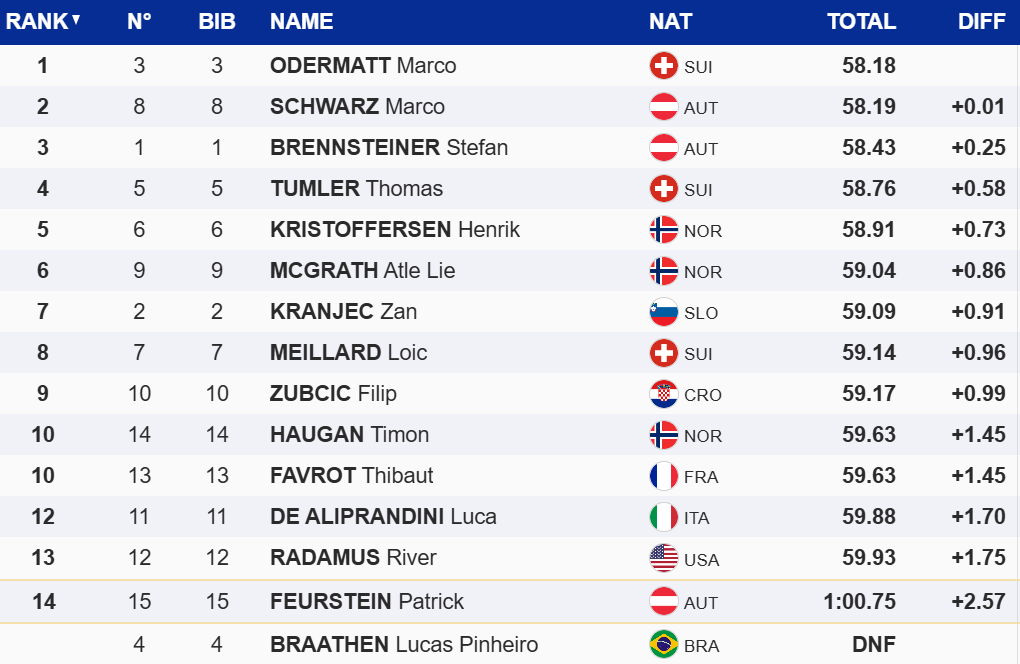Open ODERMATT Marco athlete link
1020x664 pixels.
[363, 66]
